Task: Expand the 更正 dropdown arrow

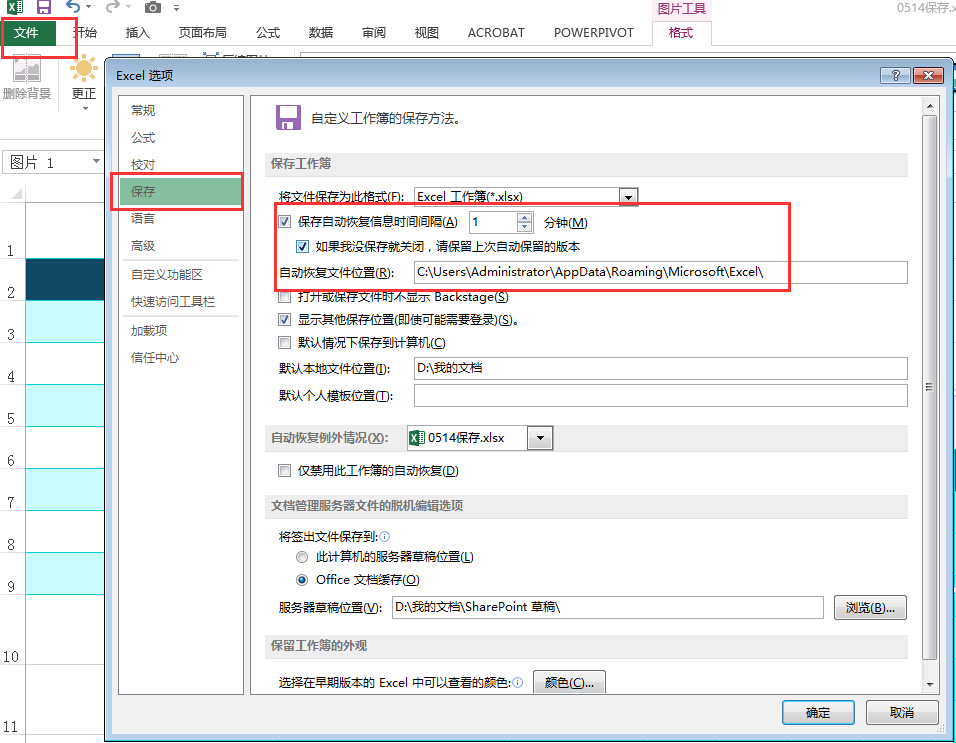Action: 85,108
